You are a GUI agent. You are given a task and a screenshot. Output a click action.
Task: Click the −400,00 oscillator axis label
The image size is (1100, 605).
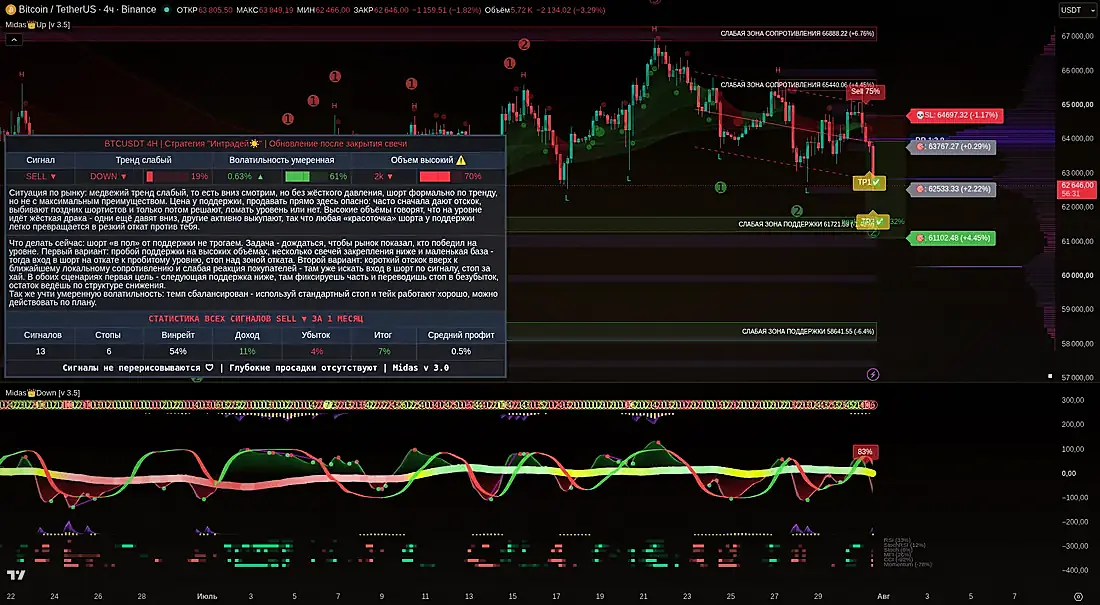1073,571
